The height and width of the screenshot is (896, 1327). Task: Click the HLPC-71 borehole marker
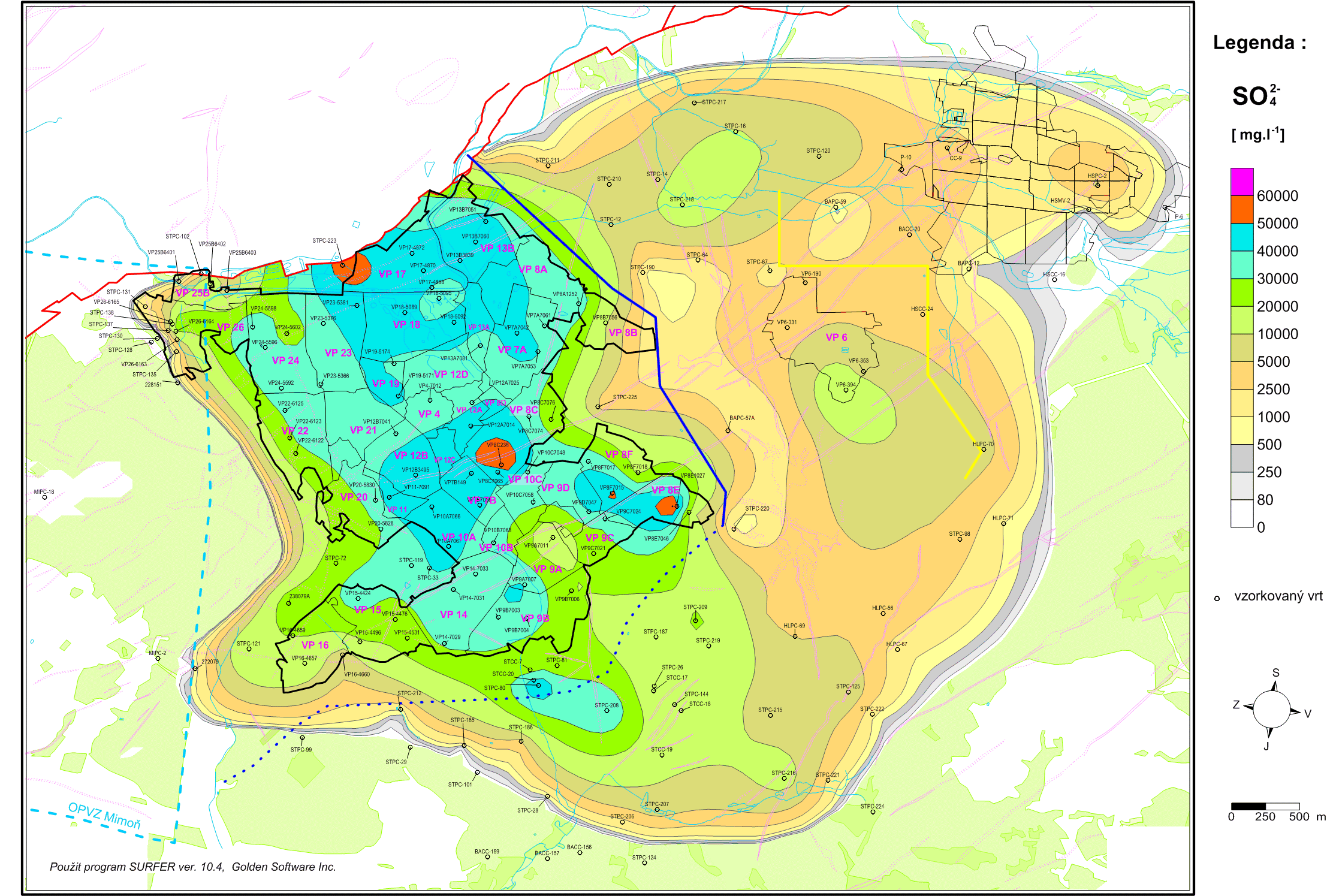pos(1003,524)
